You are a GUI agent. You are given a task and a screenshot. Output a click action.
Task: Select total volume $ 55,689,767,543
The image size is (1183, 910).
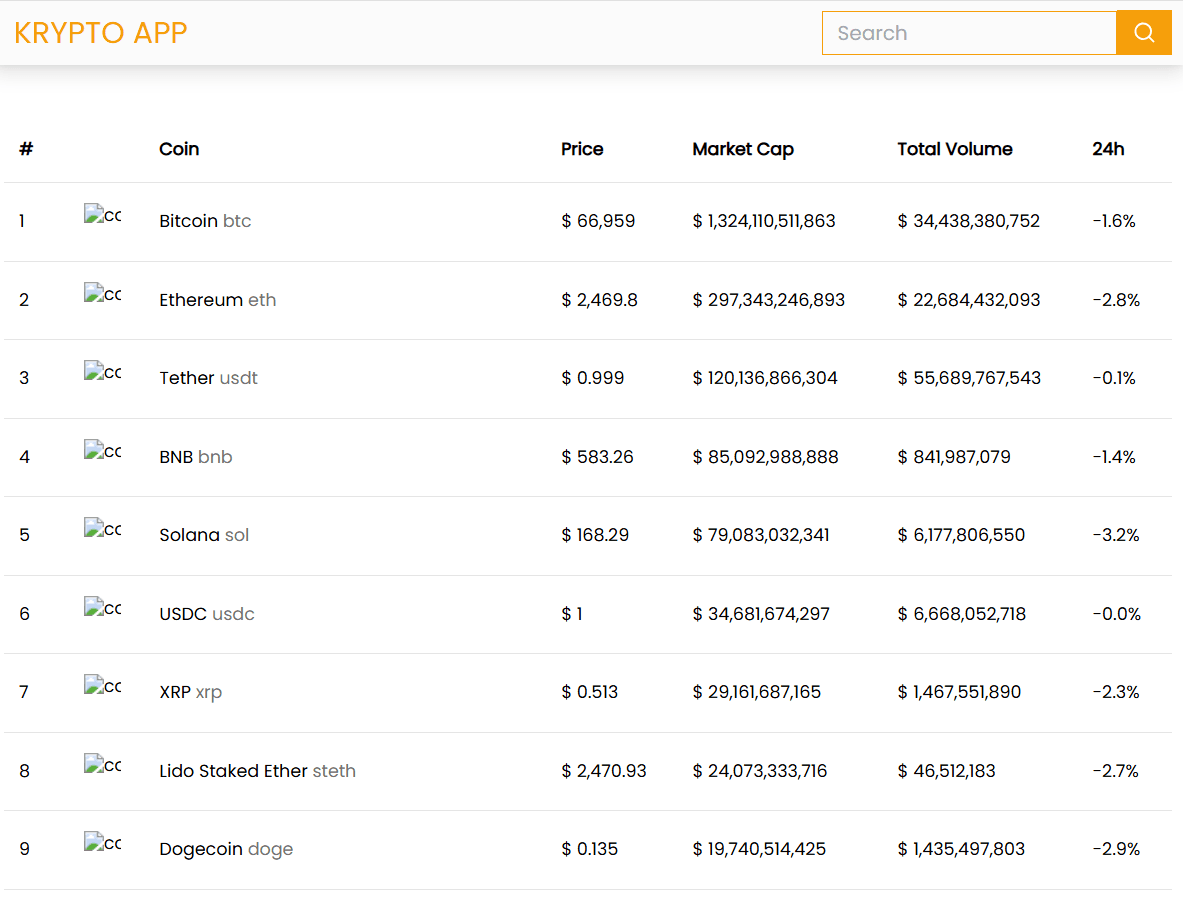click(969, 378)
